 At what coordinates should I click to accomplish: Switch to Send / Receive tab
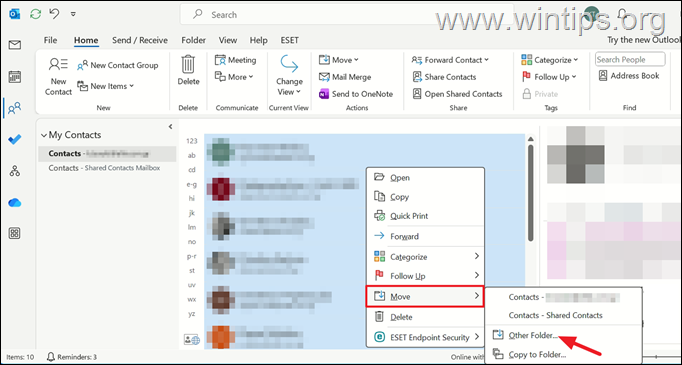click(x=140, y=40)
